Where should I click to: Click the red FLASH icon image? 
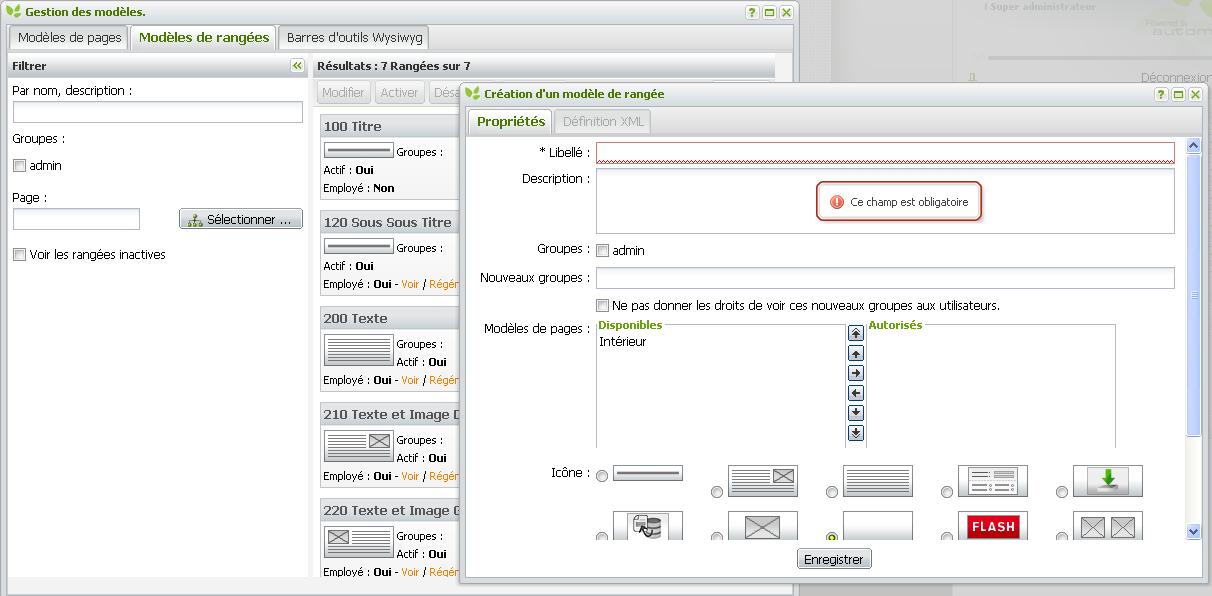(x=993, y=526)
